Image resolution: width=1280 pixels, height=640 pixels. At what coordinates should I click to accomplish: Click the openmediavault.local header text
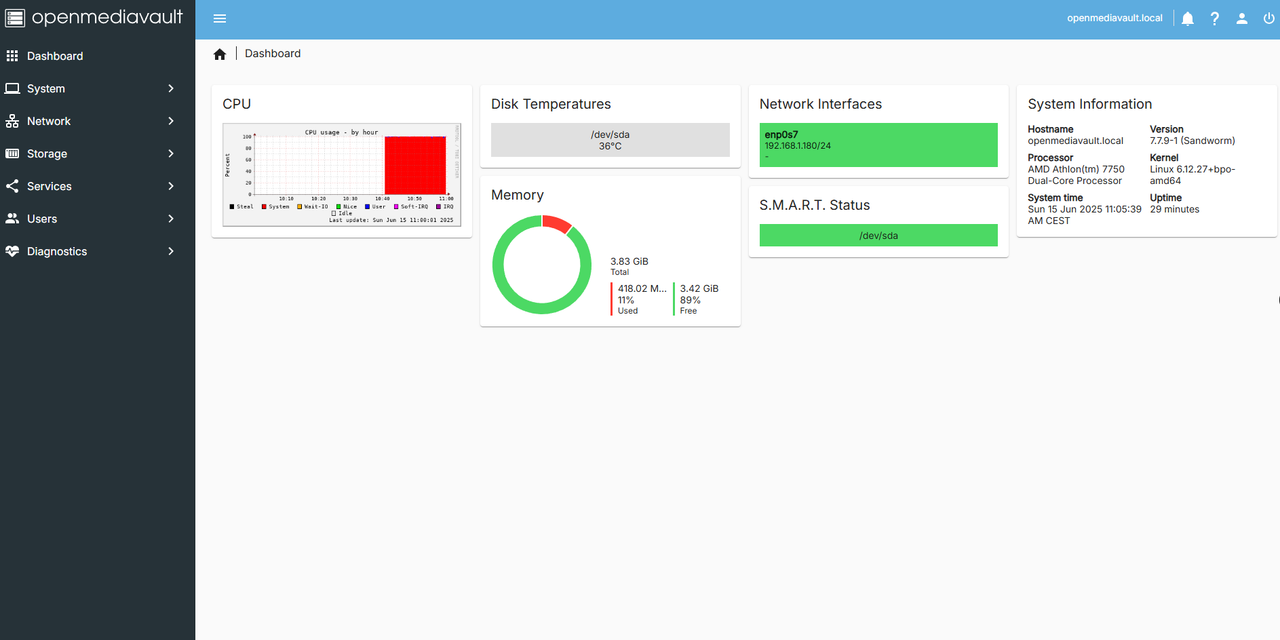[1115, 18]
